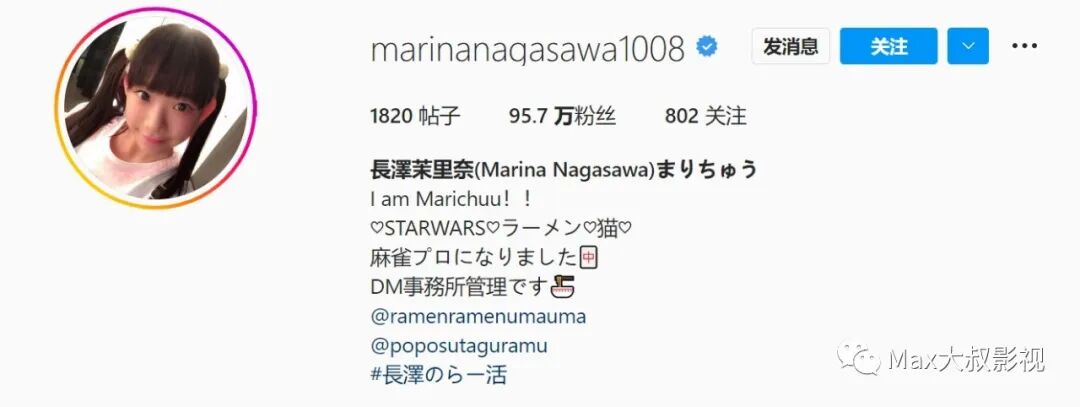Image resolution: width=1080 pixels, height=407 pixels.
Task: Click the ramen bowl emoji
Action: (x=563, y=286)
